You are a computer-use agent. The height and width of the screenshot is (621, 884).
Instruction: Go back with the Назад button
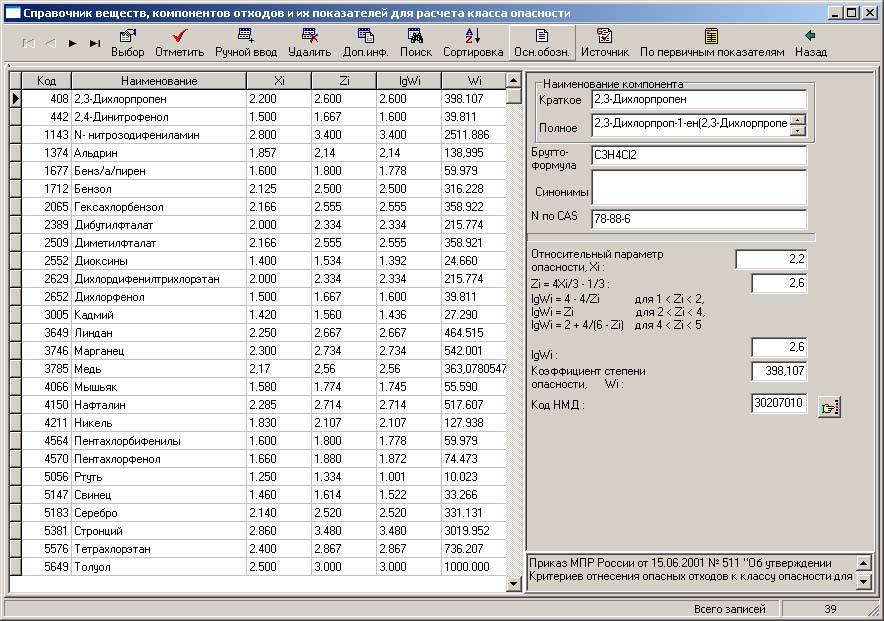coord(811,42)
